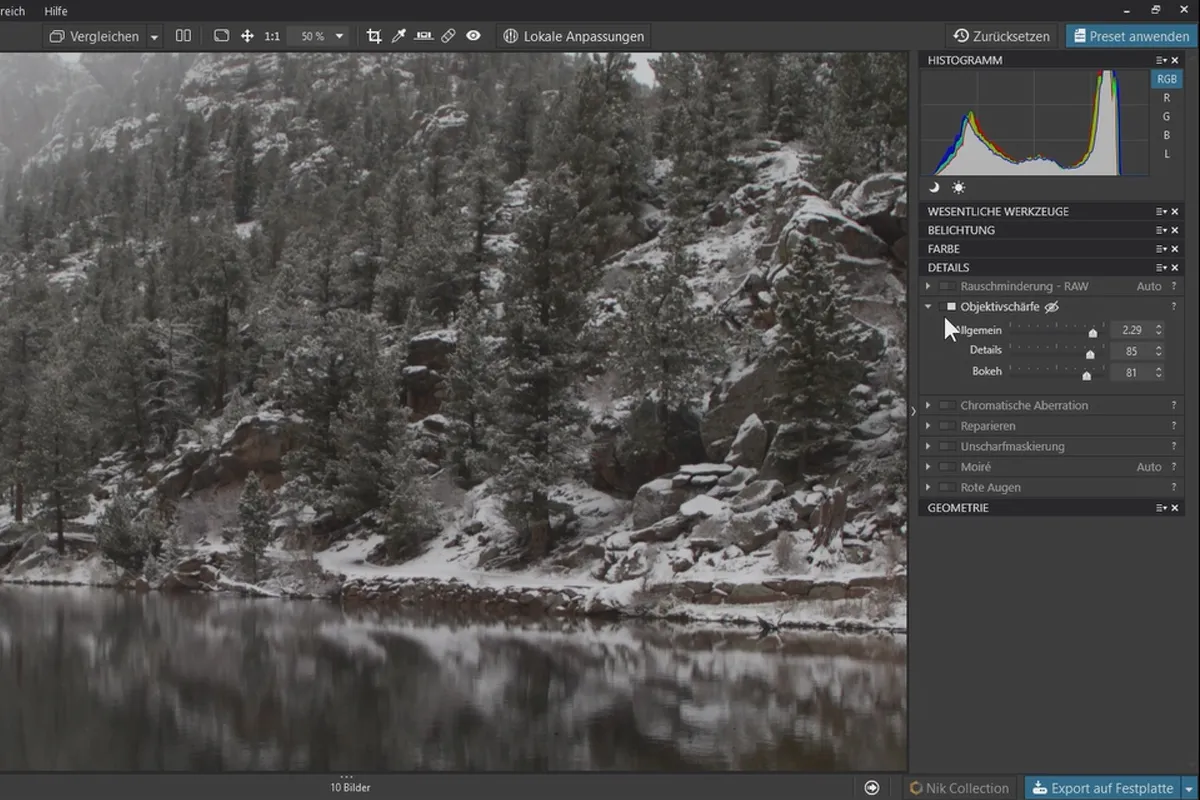Image resolution: width=1200 pixels, height=800 pixels.
Task: Select R histogram channel
Action: click(x=1166, y=98)
